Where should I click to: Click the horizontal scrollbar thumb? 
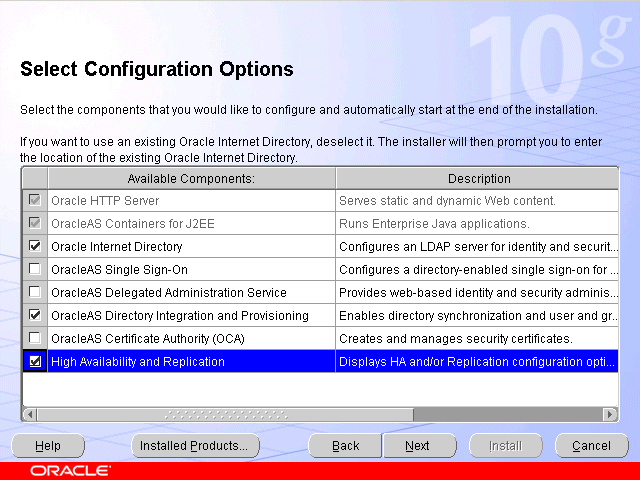point(225,414)
